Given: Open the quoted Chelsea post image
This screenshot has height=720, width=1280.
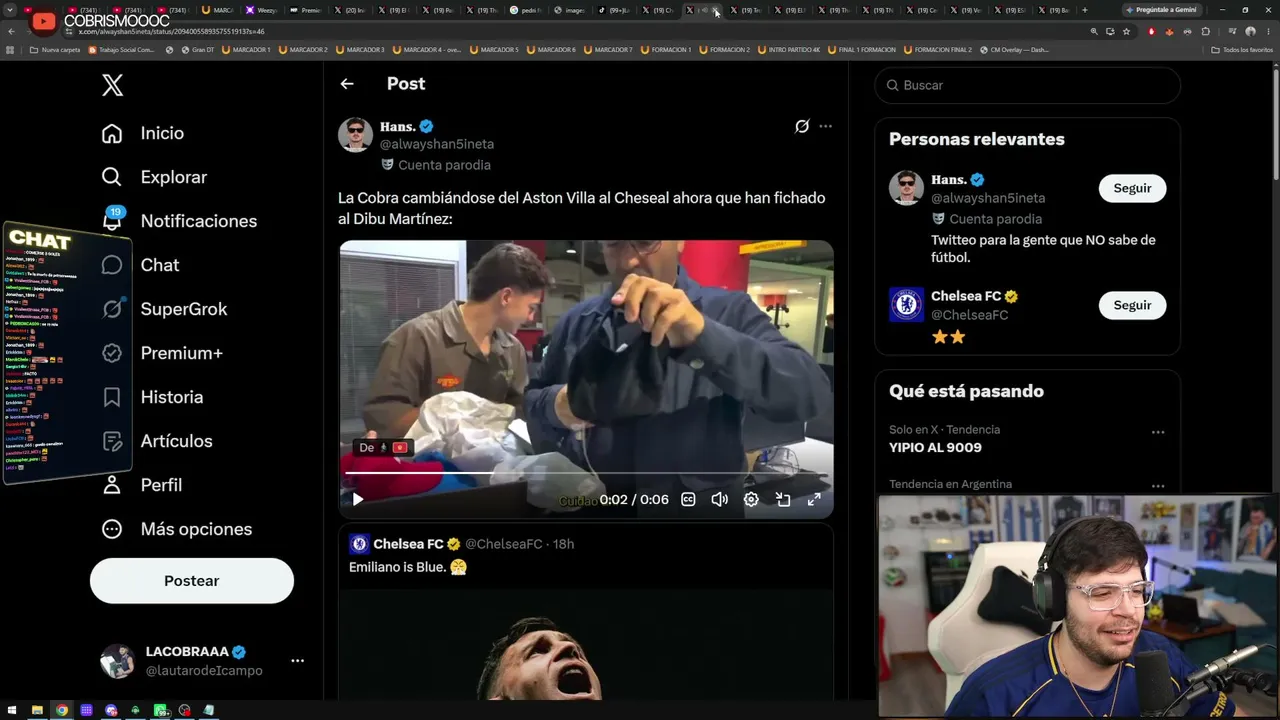Looking at the screenshot, I should 586,645.
